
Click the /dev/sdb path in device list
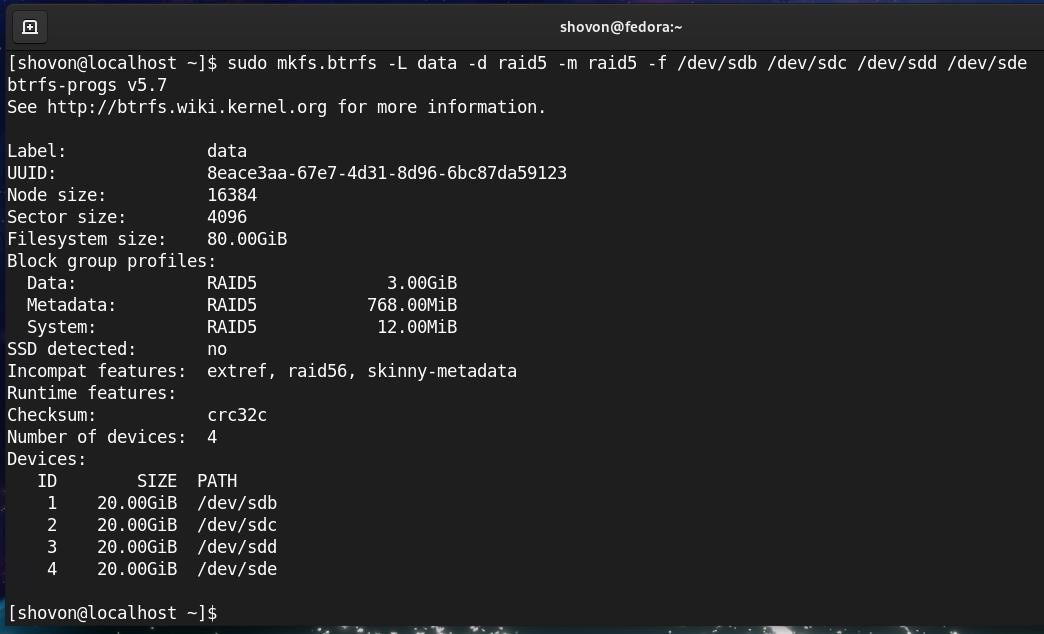coord(237,503)
